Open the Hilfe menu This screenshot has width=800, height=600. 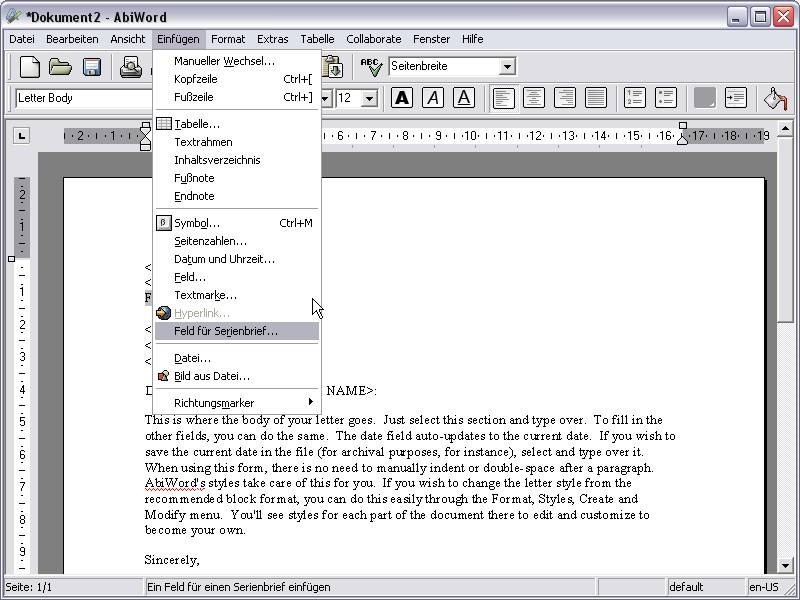(472, 39)
